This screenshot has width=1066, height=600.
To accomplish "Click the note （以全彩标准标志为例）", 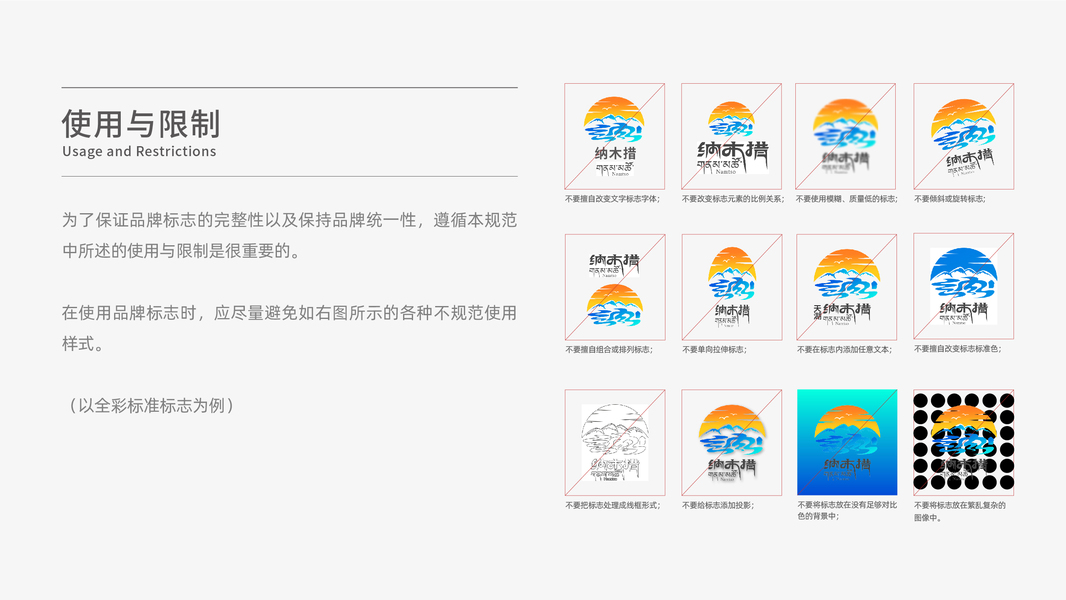I will [x=150, y=406].
